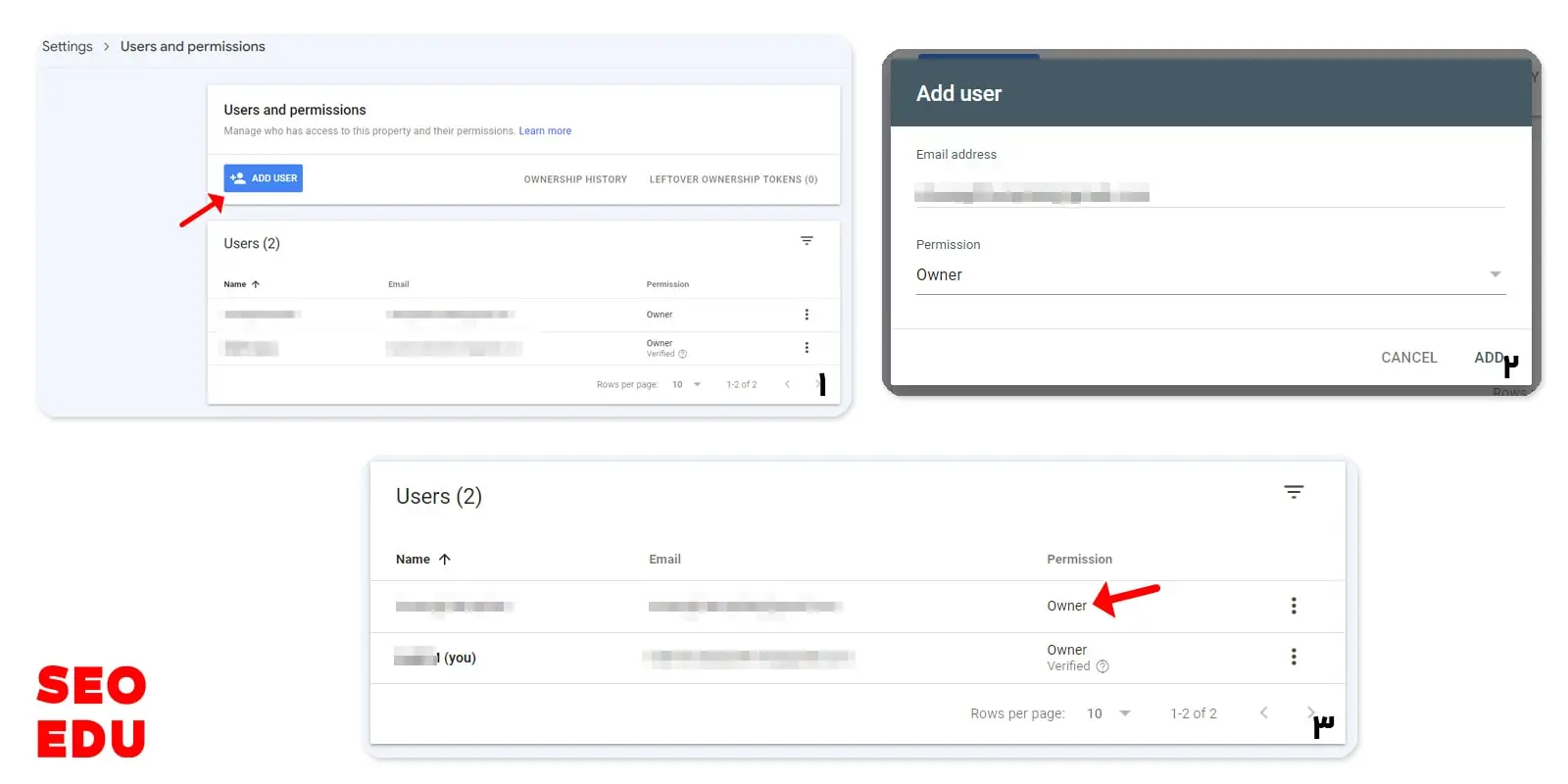Go to previous page in large Users panel
This screenshot has width=1568, height=784.
tap(1264, 712)
